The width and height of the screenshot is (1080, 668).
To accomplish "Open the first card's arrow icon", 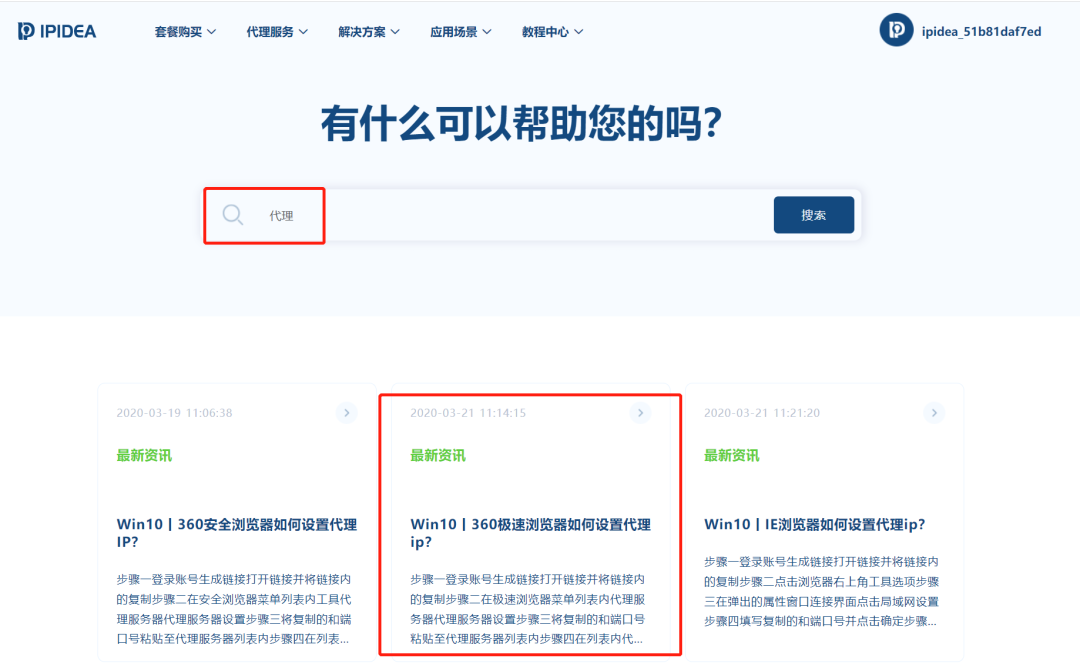I will [x=346, y=413].
